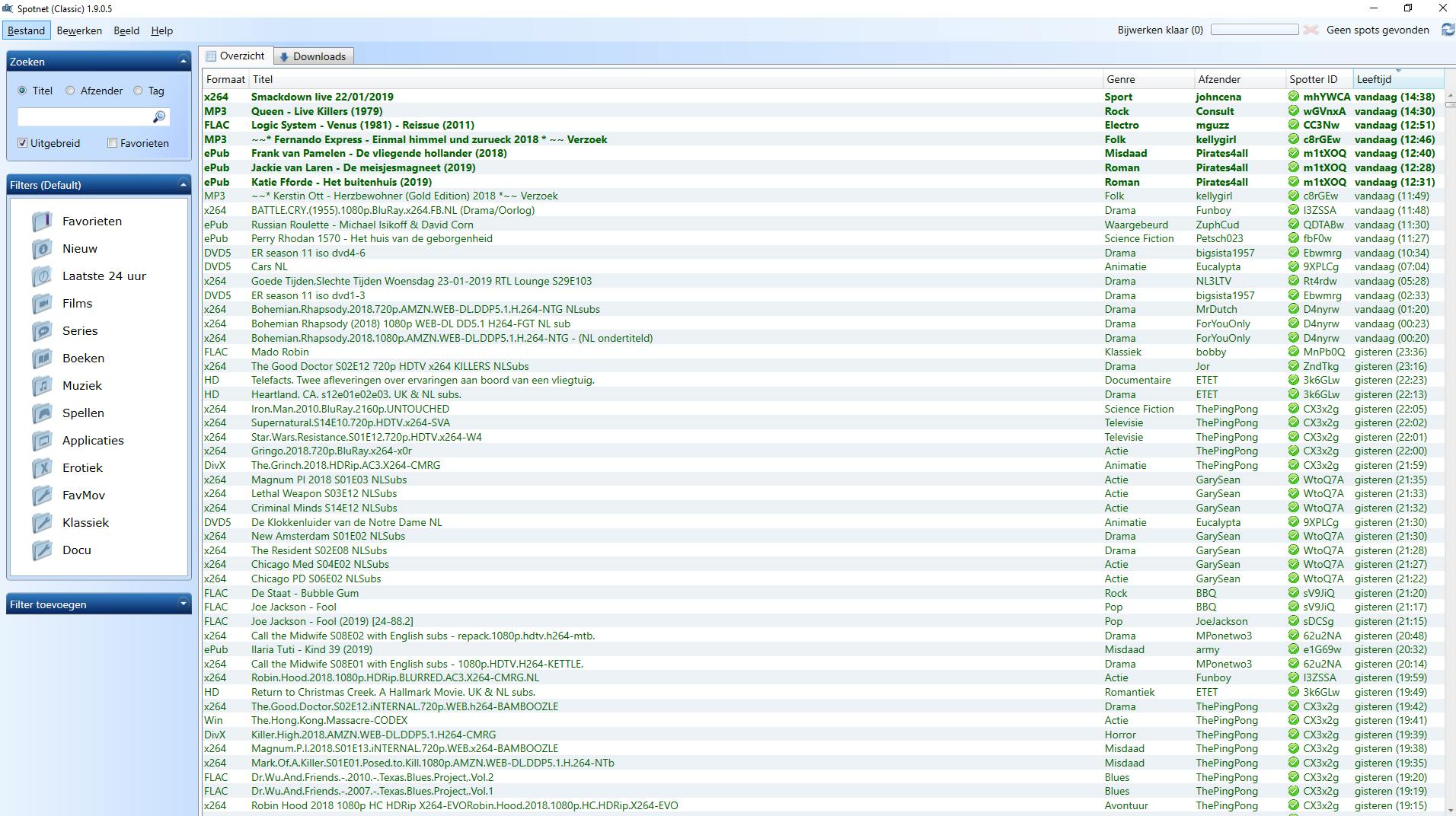Choose the Boeken filter icon
1456x816 pixels.
[x=43, y=359]
